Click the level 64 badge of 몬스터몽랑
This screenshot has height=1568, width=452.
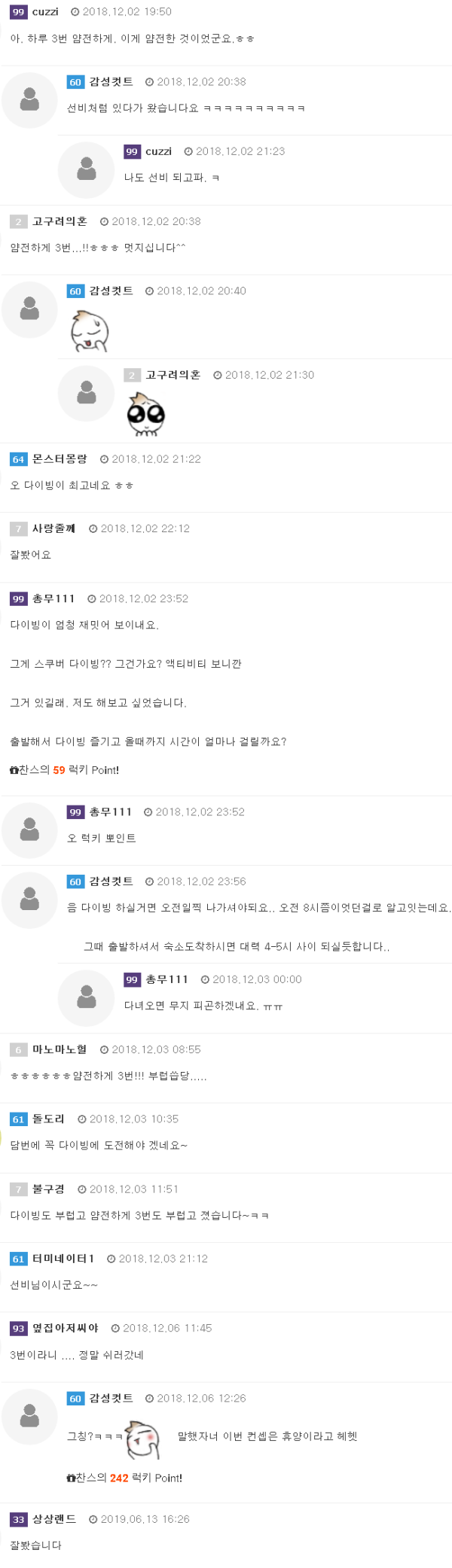point(18,459)
